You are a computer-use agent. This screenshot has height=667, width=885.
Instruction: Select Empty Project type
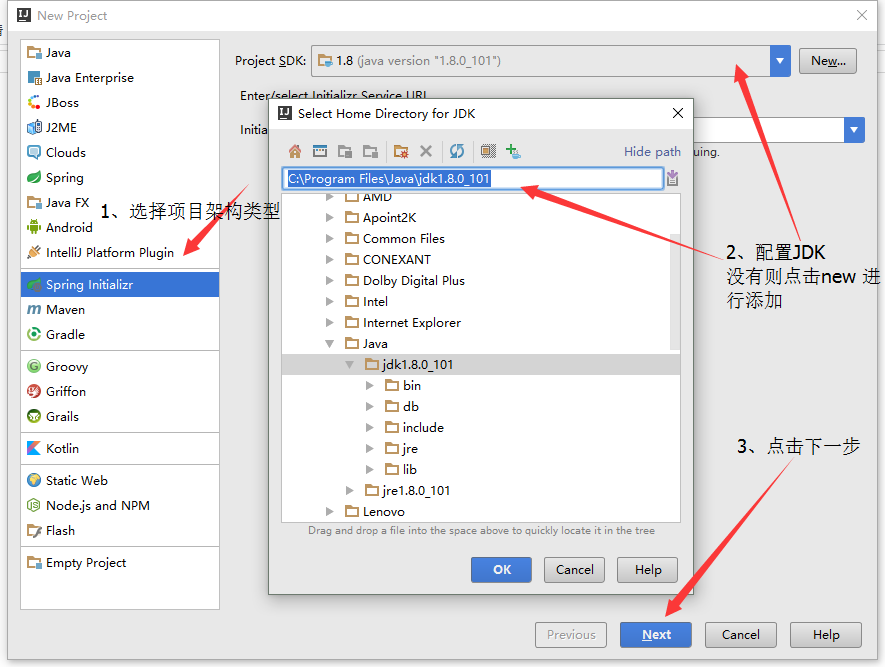pyautogui.click(x=120, y=563)
